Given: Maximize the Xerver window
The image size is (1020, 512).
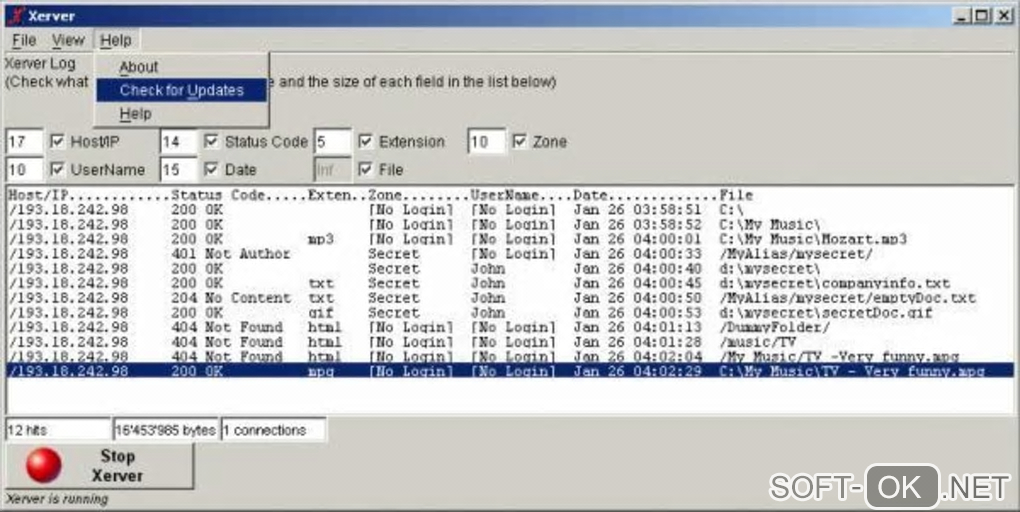Looking at the screenshot, I should click(982, 16).
